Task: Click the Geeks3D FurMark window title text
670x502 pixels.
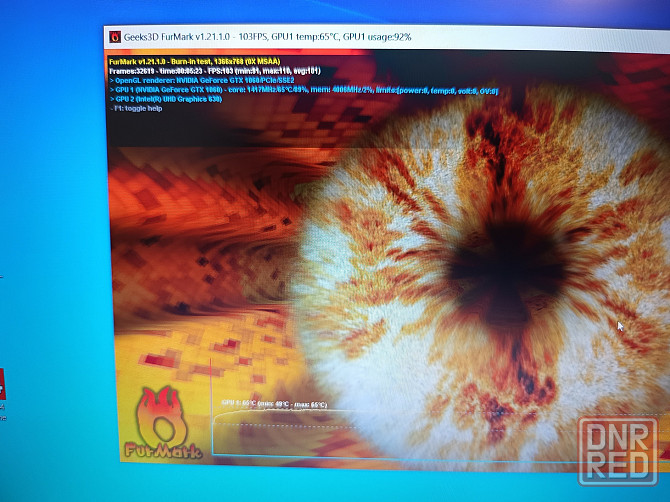Action: click(x=267, y=37)
